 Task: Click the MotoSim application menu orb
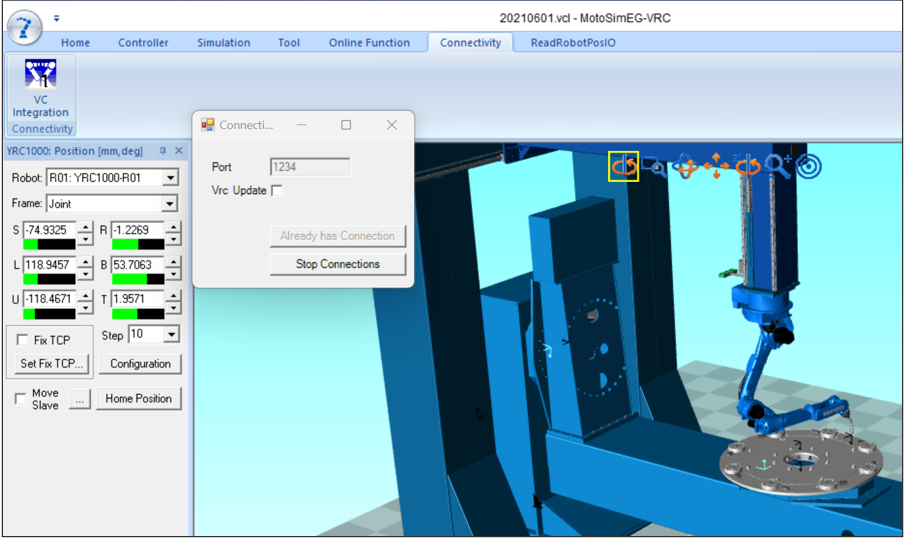(24, 27)
